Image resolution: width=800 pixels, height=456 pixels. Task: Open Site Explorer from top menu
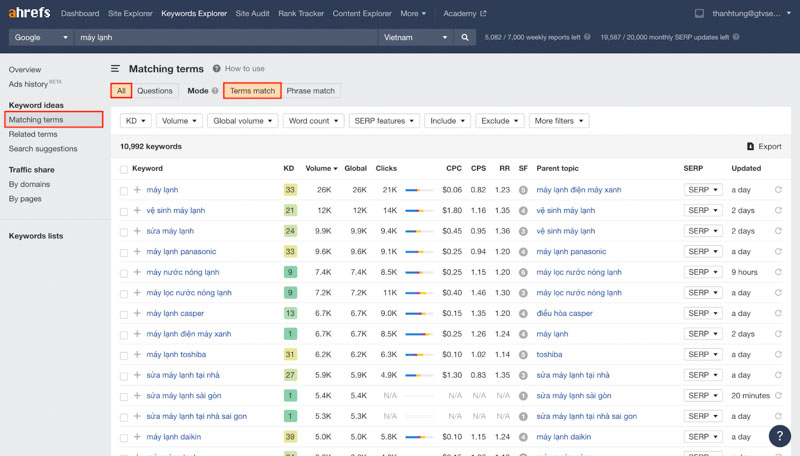[130, 14]
